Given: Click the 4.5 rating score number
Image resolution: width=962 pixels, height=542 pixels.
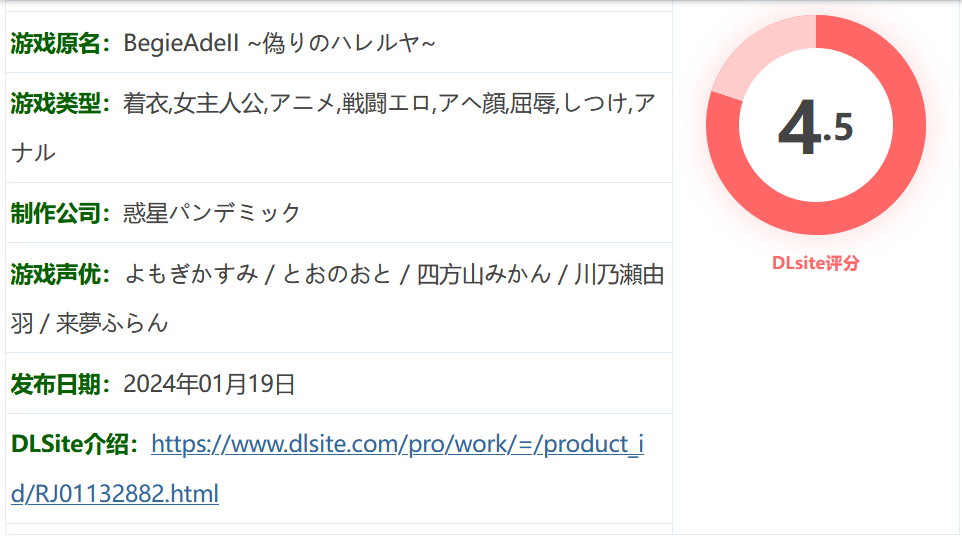Looking at the screenshot, I should pos(815,128).
